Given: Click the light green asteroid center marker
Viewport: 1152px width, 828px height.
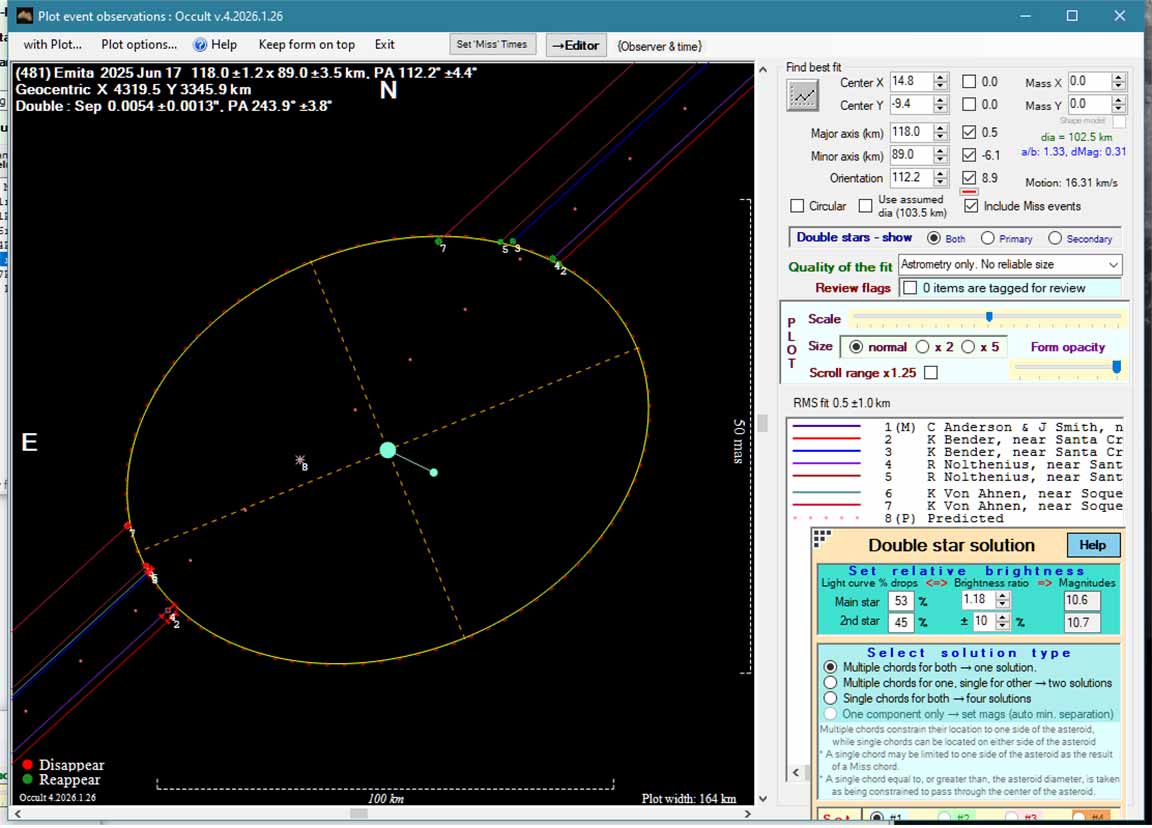Looking at the screenshot, I should click(x=388, y=450).
